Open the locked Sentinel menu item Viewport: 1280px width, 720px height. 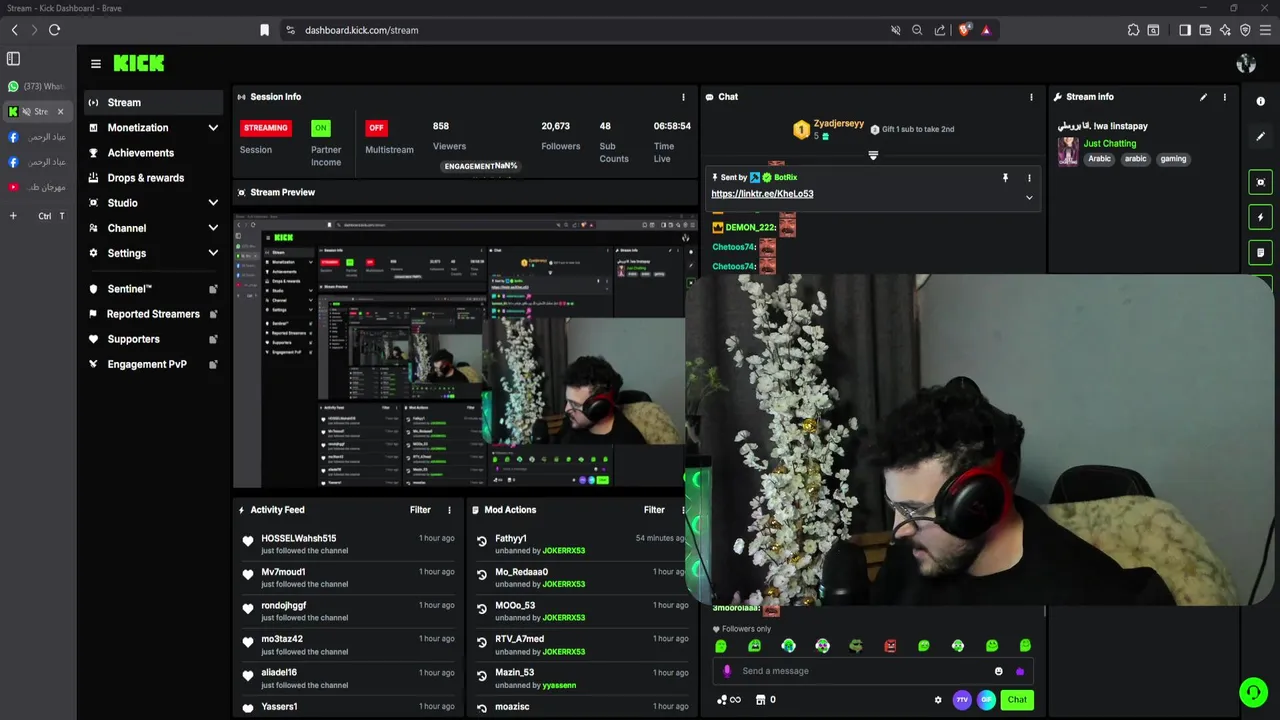154,289
